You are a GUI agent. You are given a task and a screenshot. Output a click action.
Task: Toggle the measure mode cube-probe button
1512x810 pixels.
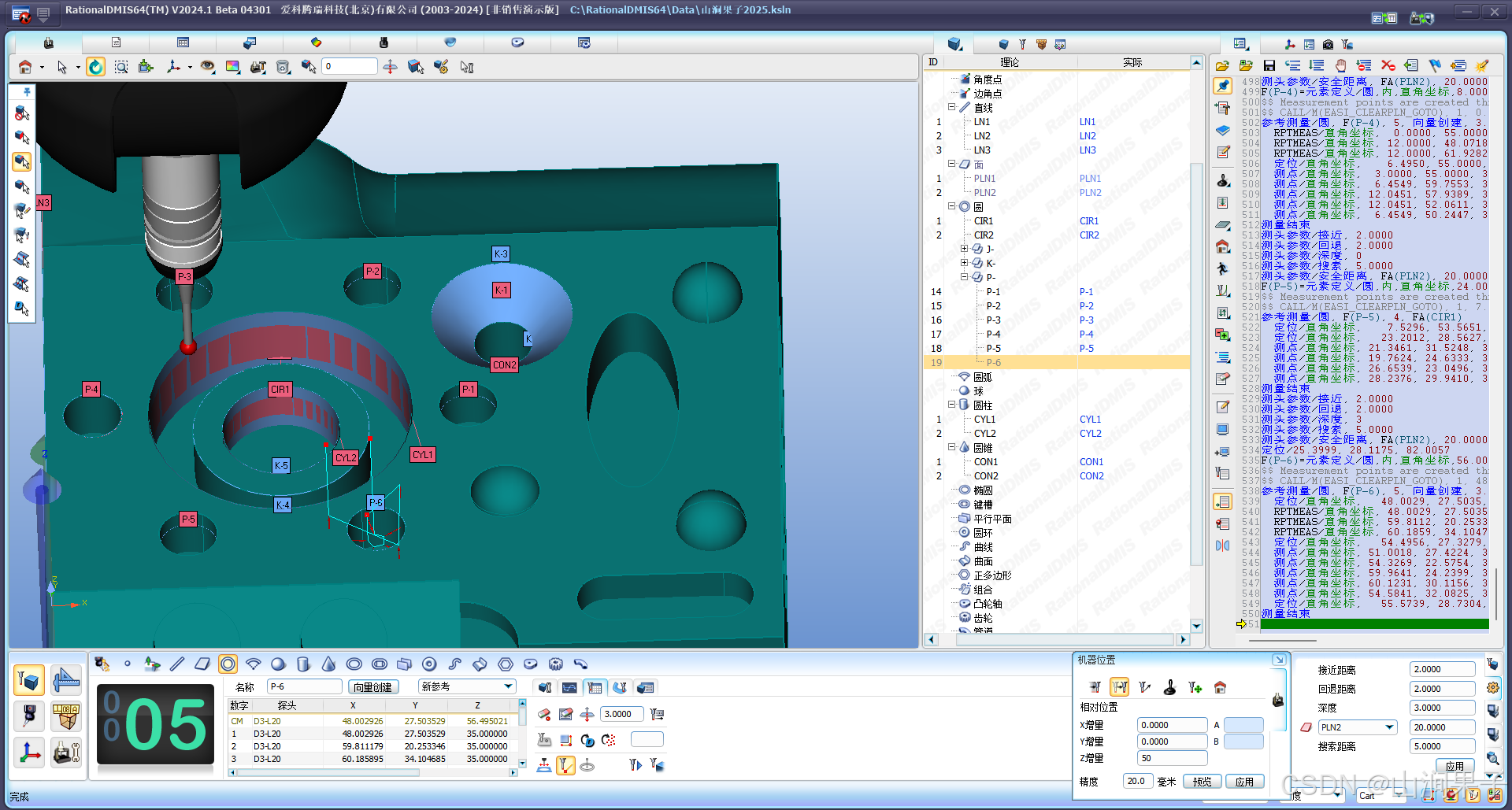coord(29,679)
